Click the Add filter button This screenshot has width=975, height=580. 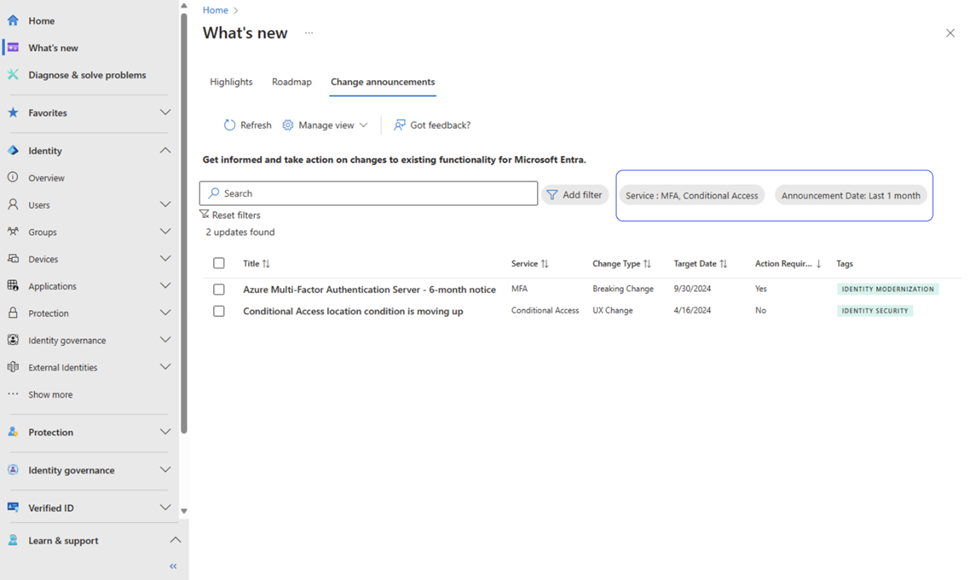575,195
